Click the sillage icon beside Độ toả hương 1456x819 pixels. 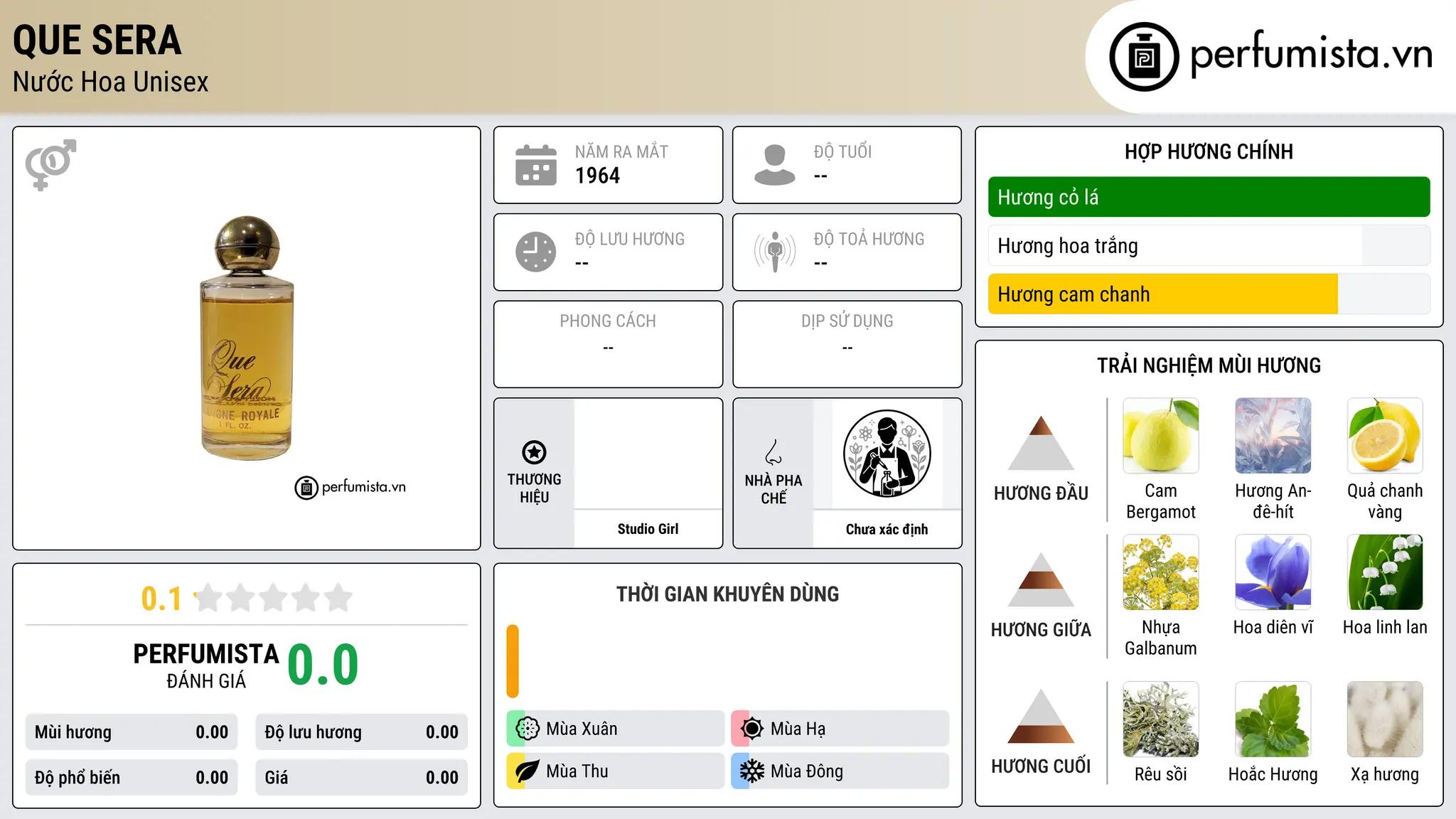coord(775,252)
